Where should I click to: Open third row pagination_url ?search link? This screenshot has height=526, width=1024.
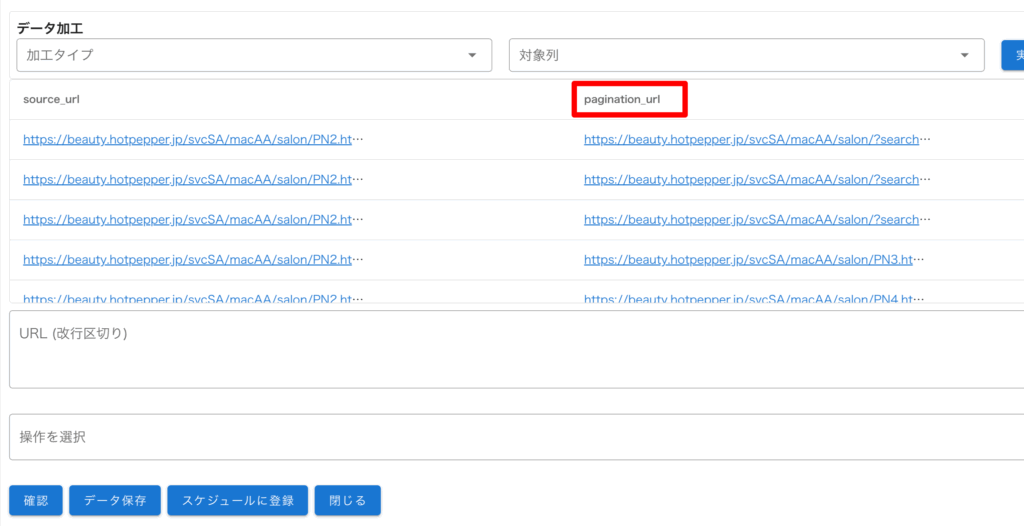point(756,219)
